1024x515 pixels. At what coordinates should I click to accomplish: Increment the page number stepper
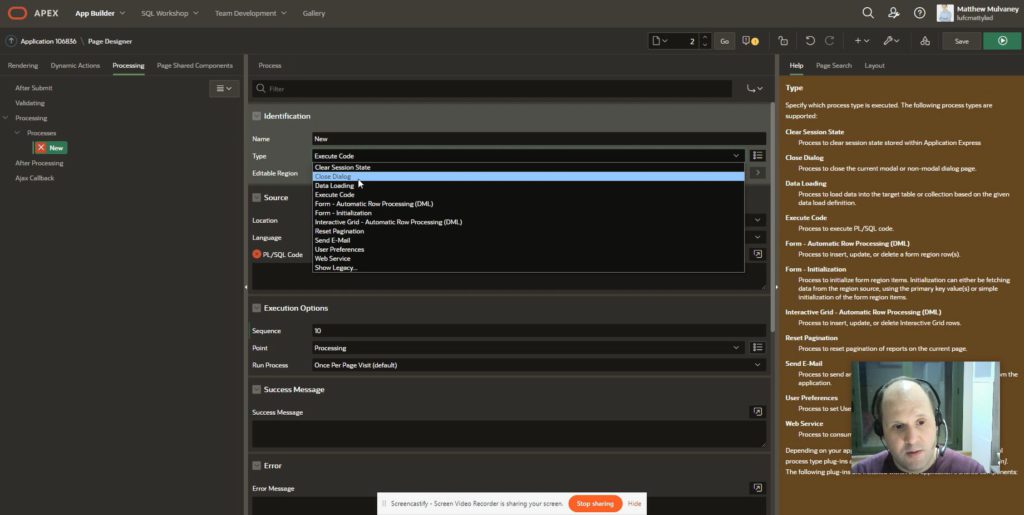click(x=704, y=38)
